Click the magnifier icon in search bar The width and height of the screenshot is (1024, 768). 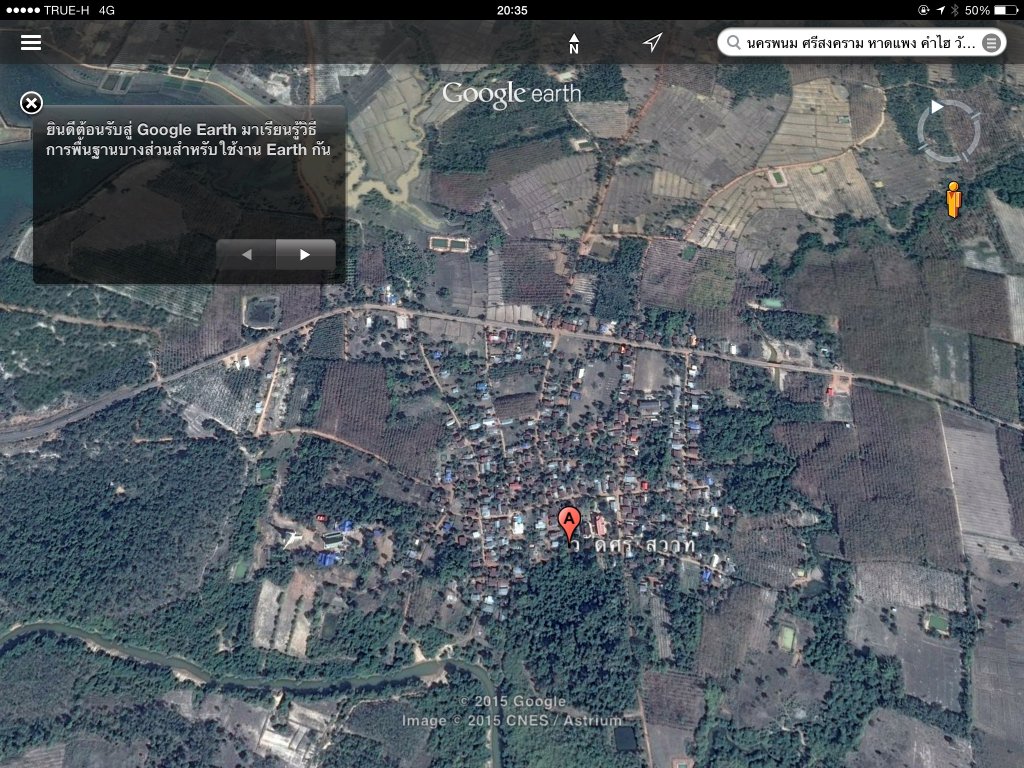(734, 42)
